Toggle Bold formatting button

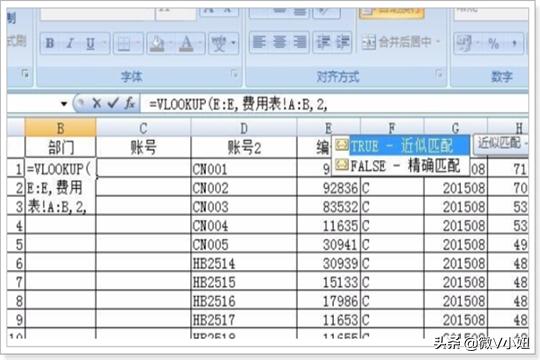[x=50, y=43]
